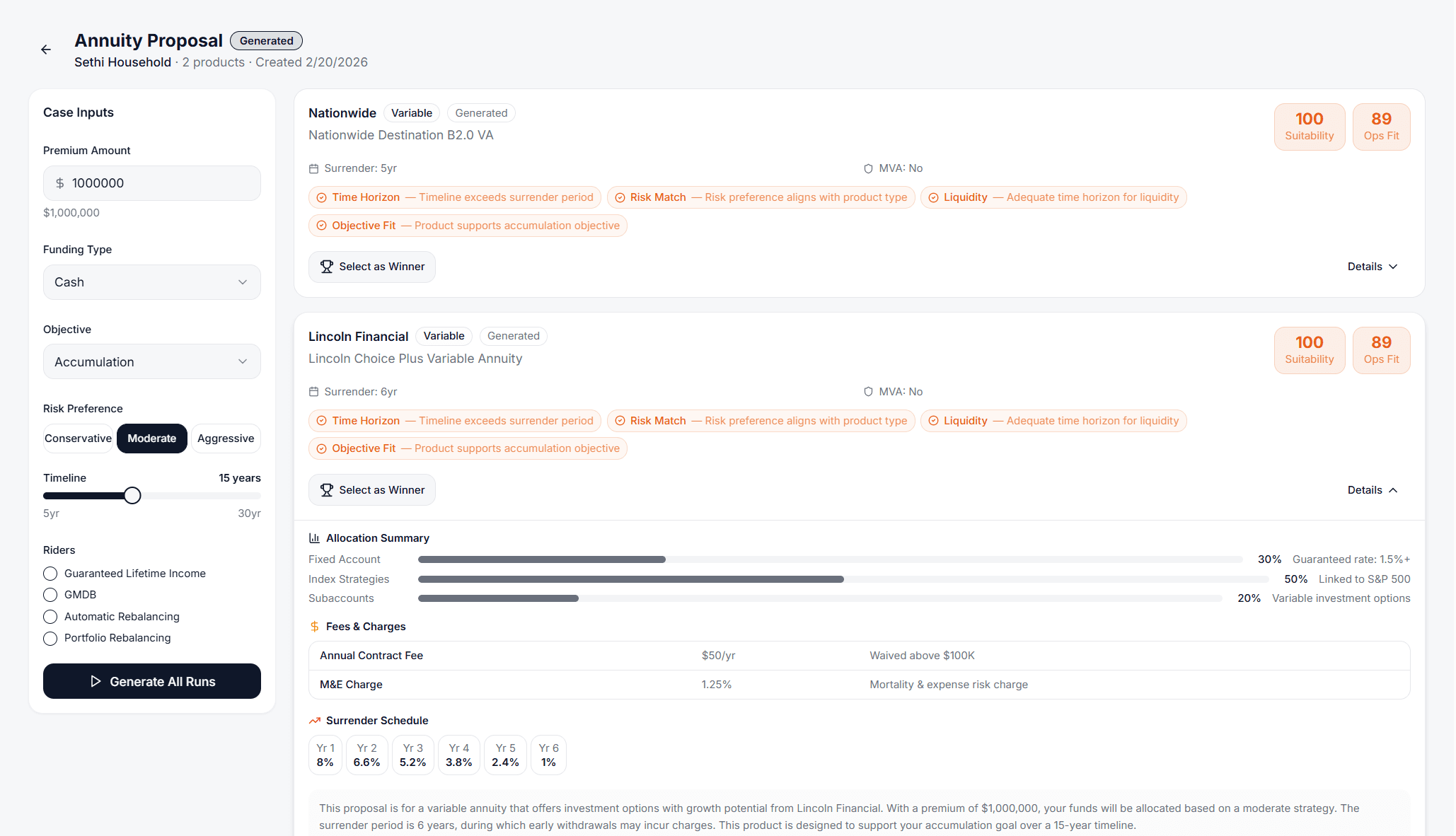The height and width of the screenshot is (836, 1456).
Task: Click the 'Linked to S&P 500' text
Action: [x=1365, y=579]
